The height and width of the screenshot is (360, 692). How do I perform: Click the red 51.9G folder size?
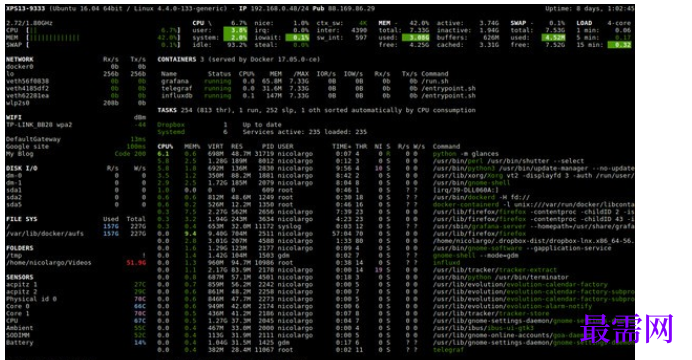(x=136, y=262)
